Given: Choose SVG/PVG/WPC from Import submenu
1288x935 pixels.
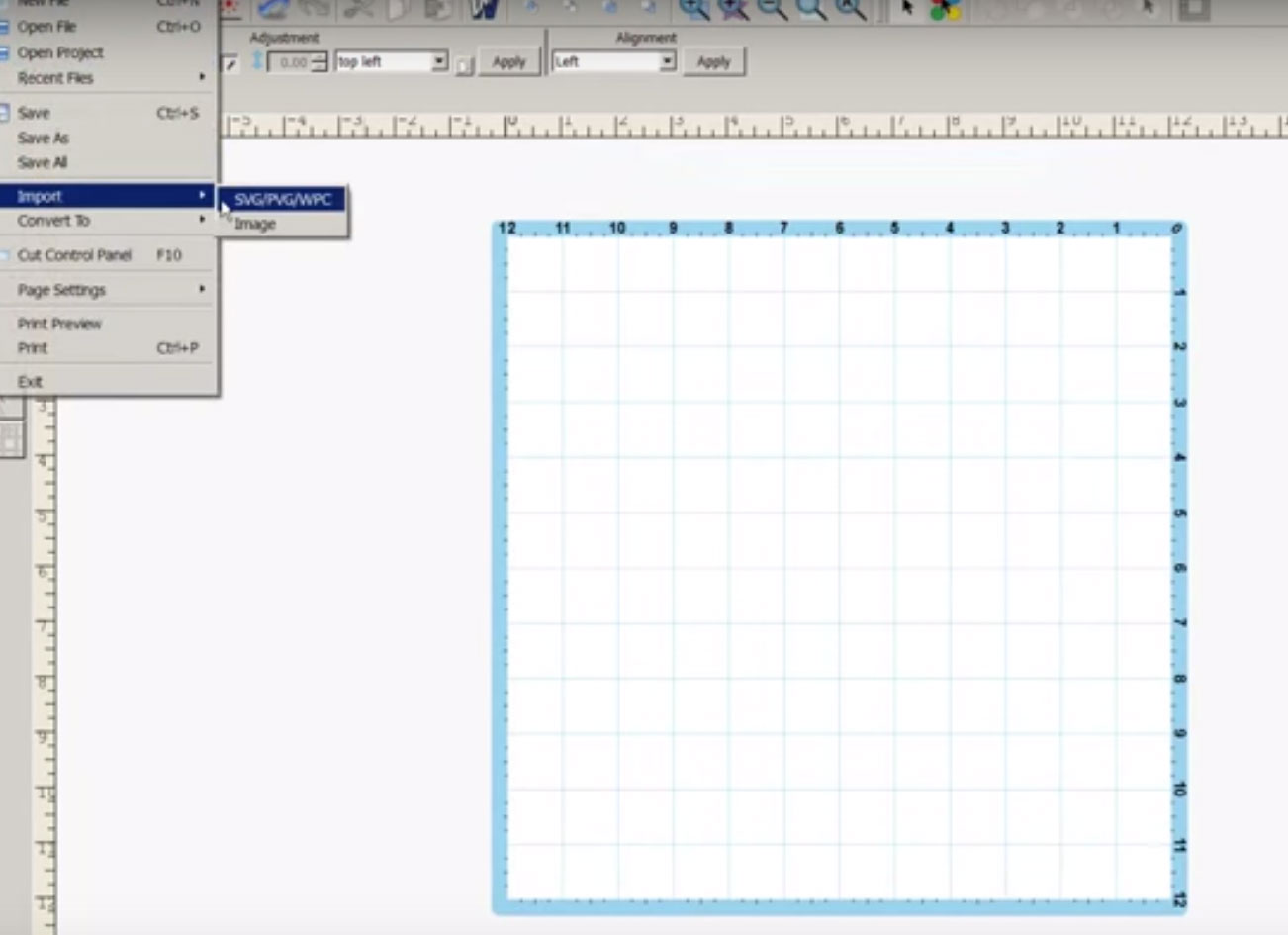Looking at the screenshot, I should [x=283, y=199].
